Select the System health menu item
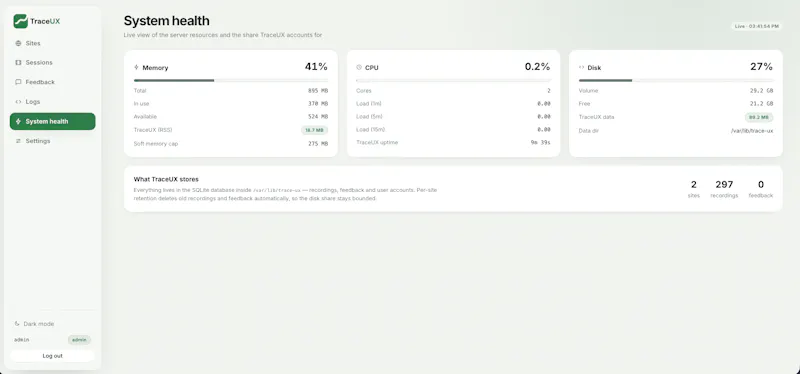This screenshot has width=800, height=374. tap(53, 121)
